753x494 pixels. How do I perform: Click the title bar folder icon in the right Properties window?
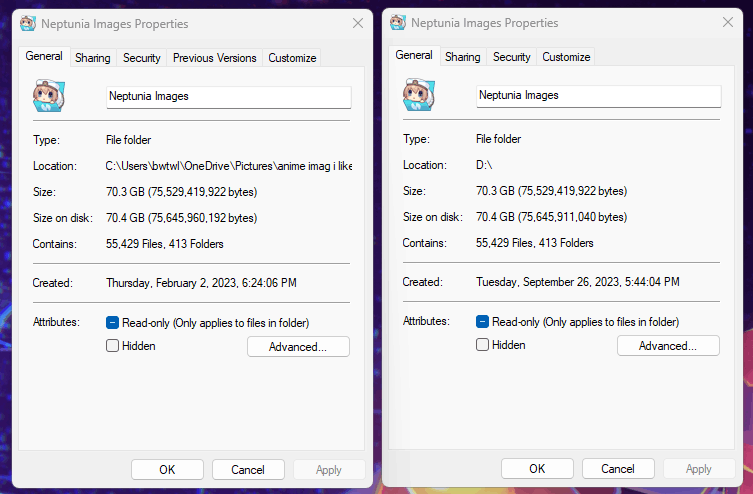tap(398, 23)
